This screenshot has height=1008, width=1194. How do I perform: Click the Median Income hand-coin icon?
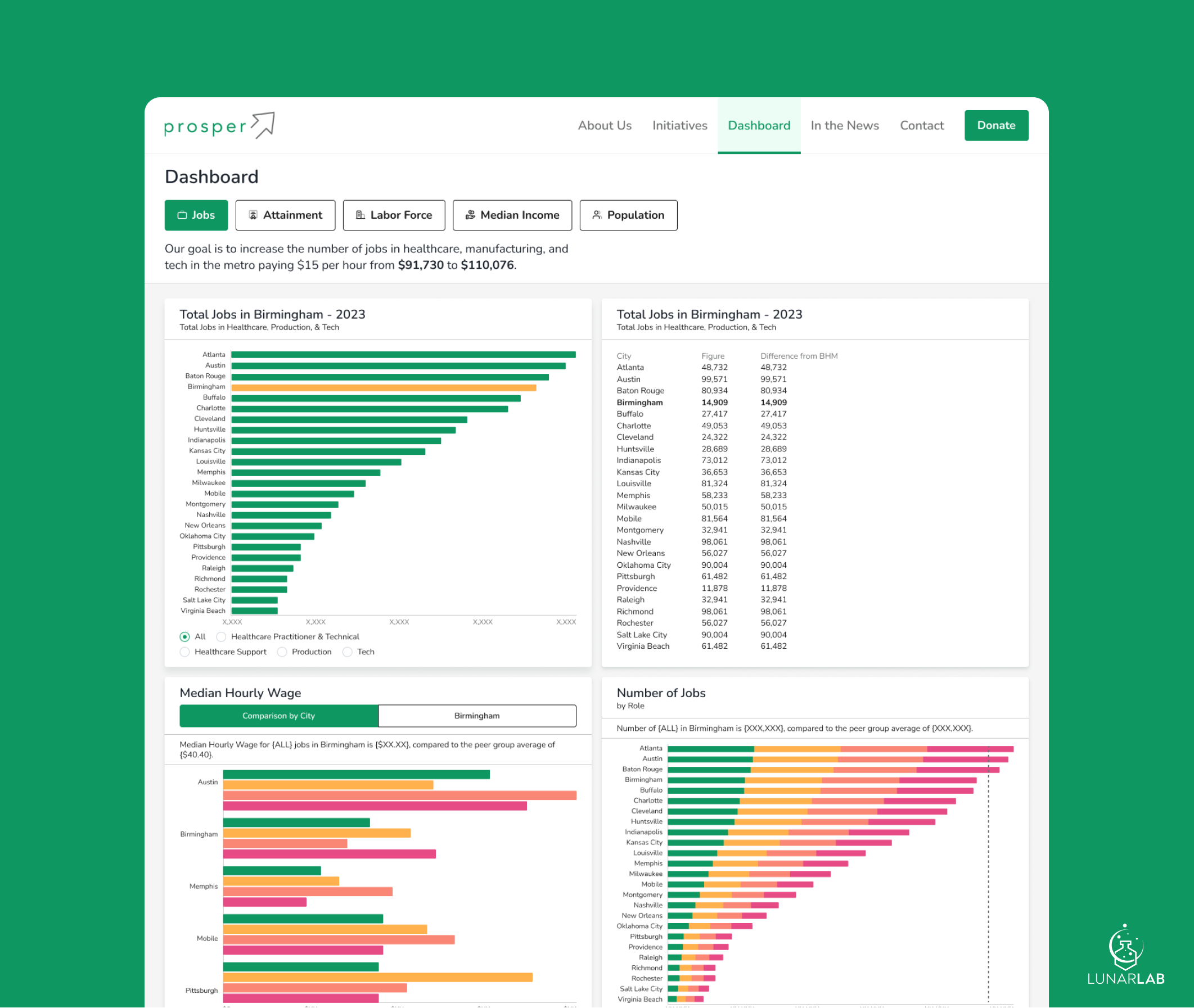coord(470,215)
